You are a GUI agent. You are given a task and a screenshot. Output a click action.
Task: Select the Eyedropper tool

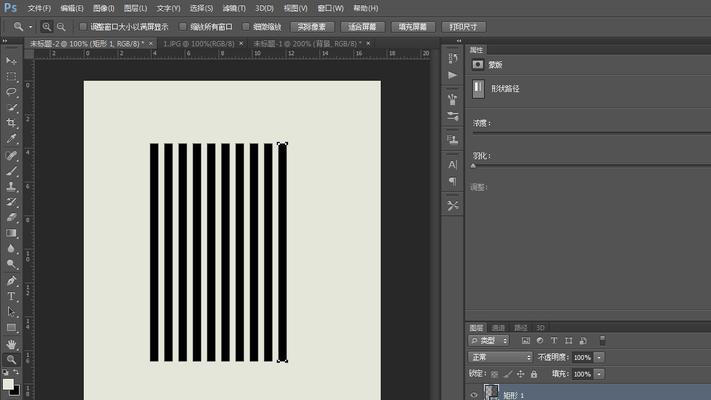point(11,138)
